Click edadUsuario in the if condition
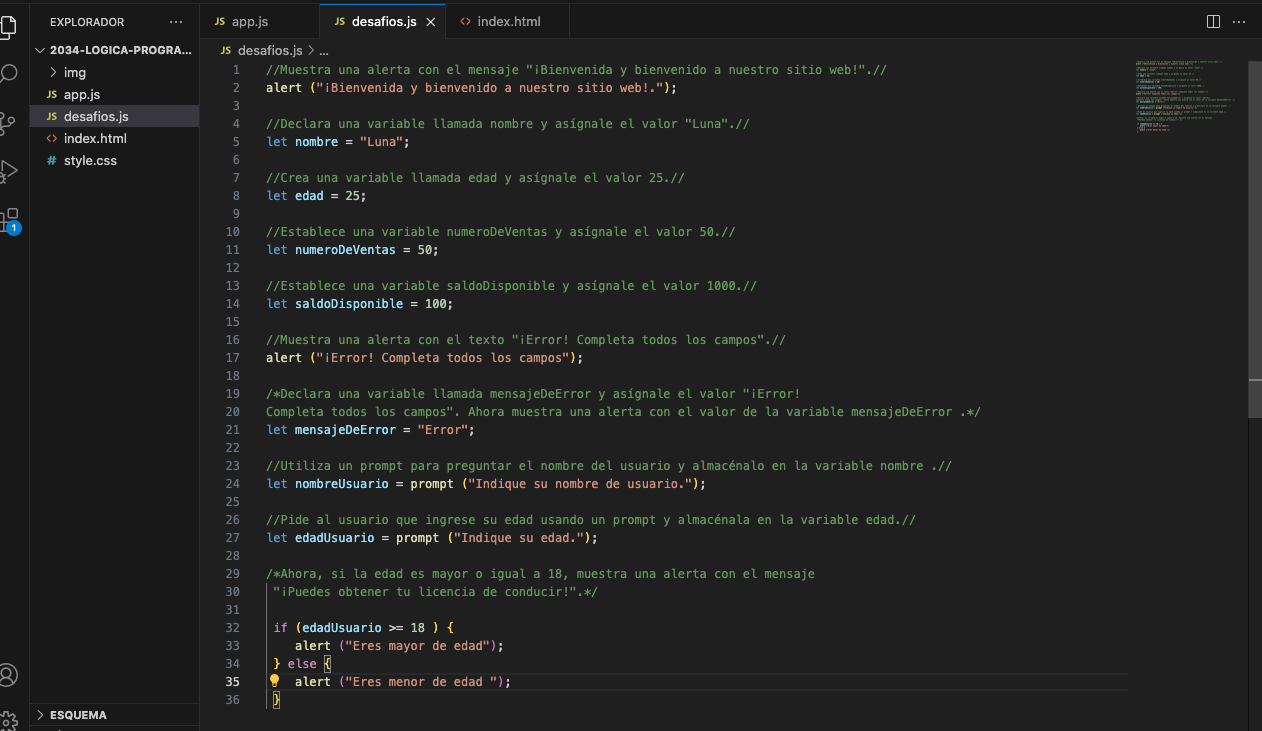This screenshot has width=1262, height=731. [x=342, y=628]
